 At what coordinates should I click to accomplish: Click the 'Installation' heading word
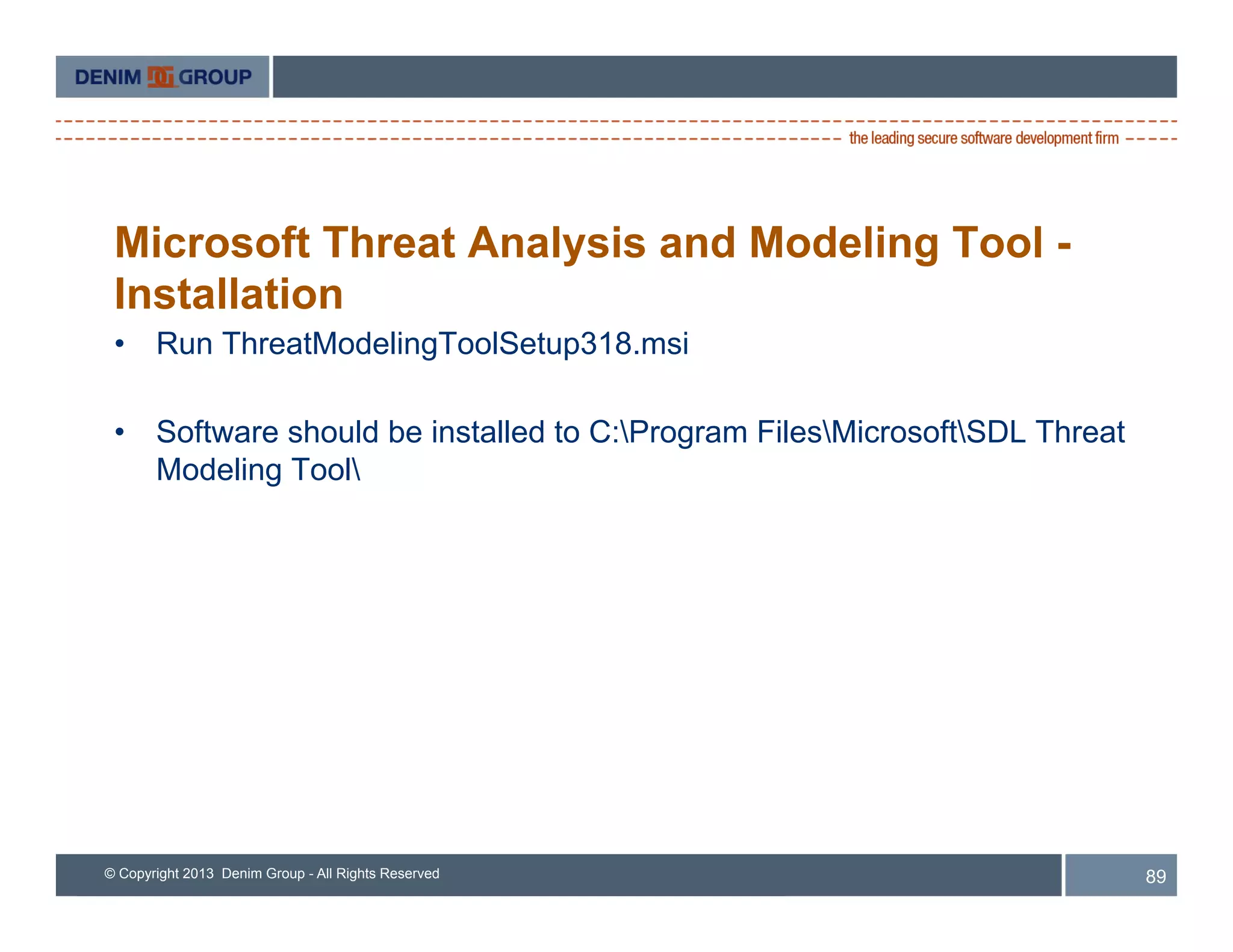coord(229,294)
